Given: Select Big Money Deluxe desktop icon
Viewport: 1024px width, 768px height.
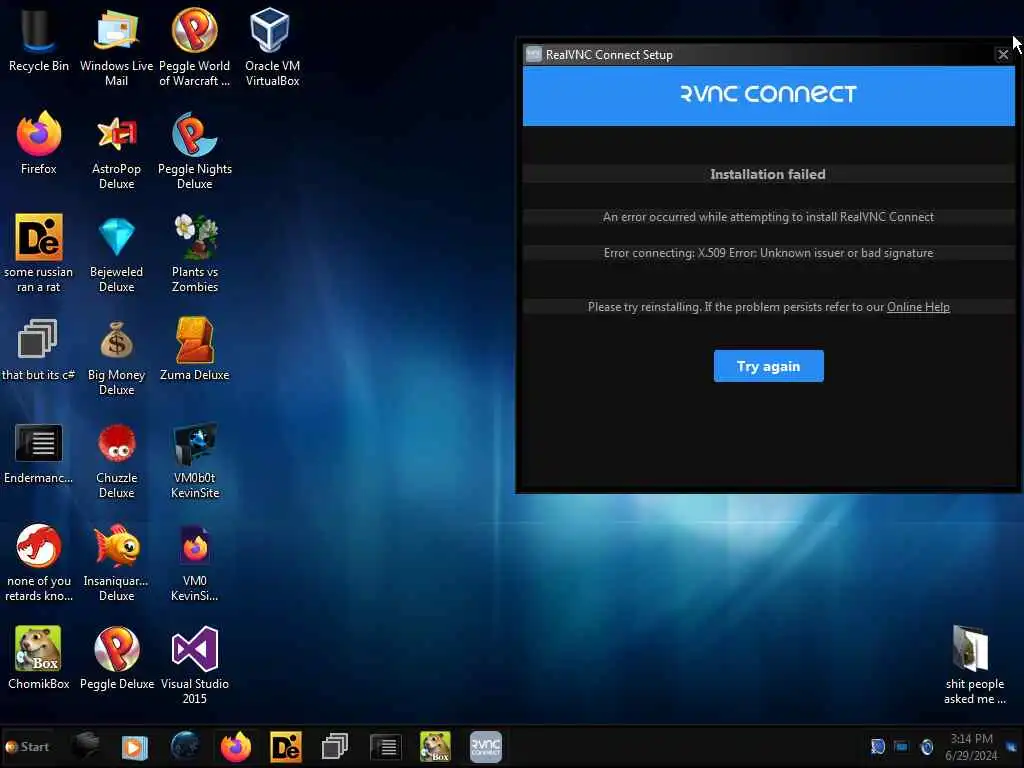Looking at the screenshot, I should [116, 357].
